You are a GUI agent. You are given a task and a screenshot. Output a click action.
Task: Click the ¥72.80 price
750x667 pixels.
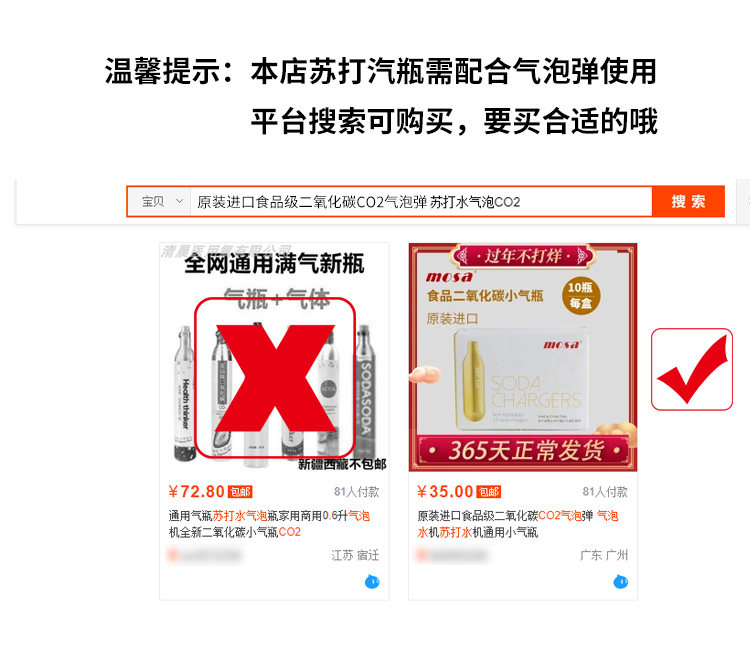coord(196,491)
